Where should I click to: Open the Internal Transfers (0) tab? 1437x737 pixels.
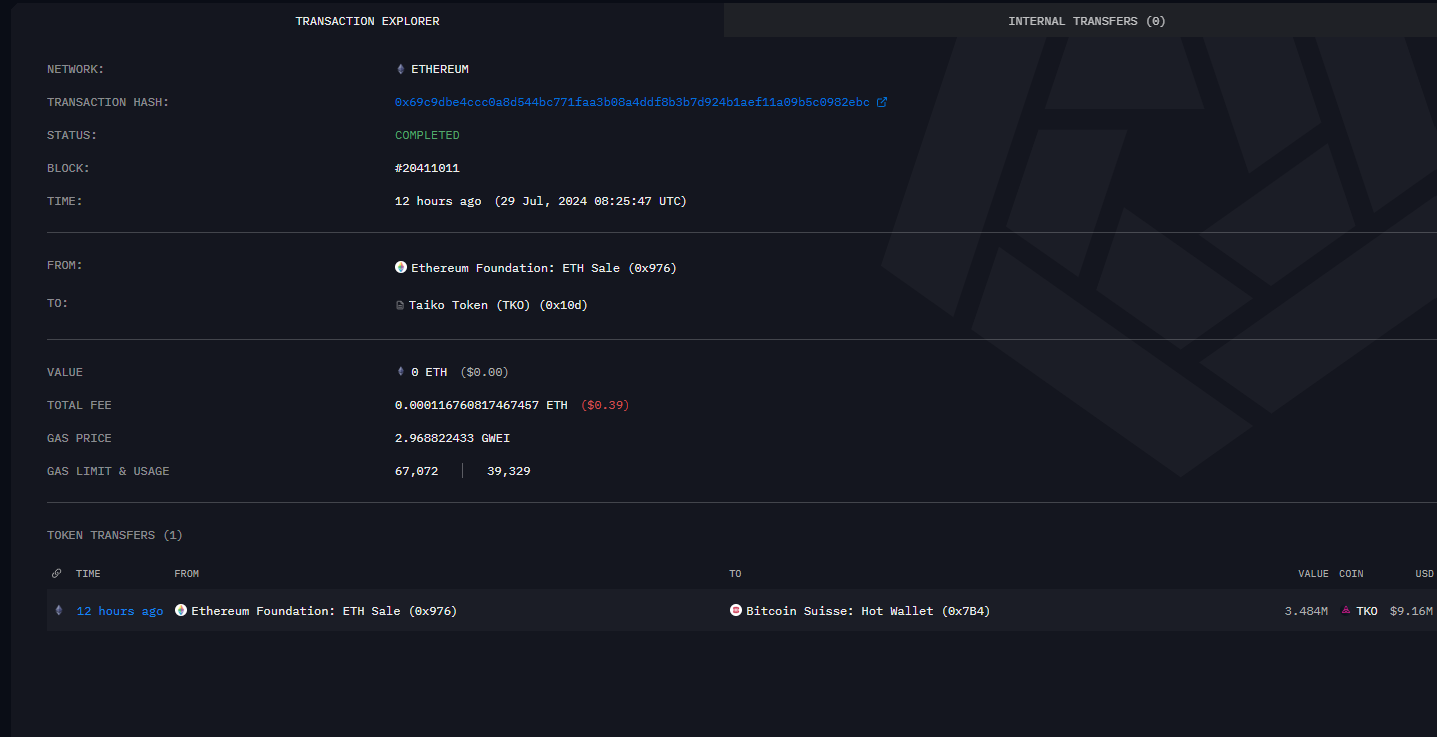1086,21
